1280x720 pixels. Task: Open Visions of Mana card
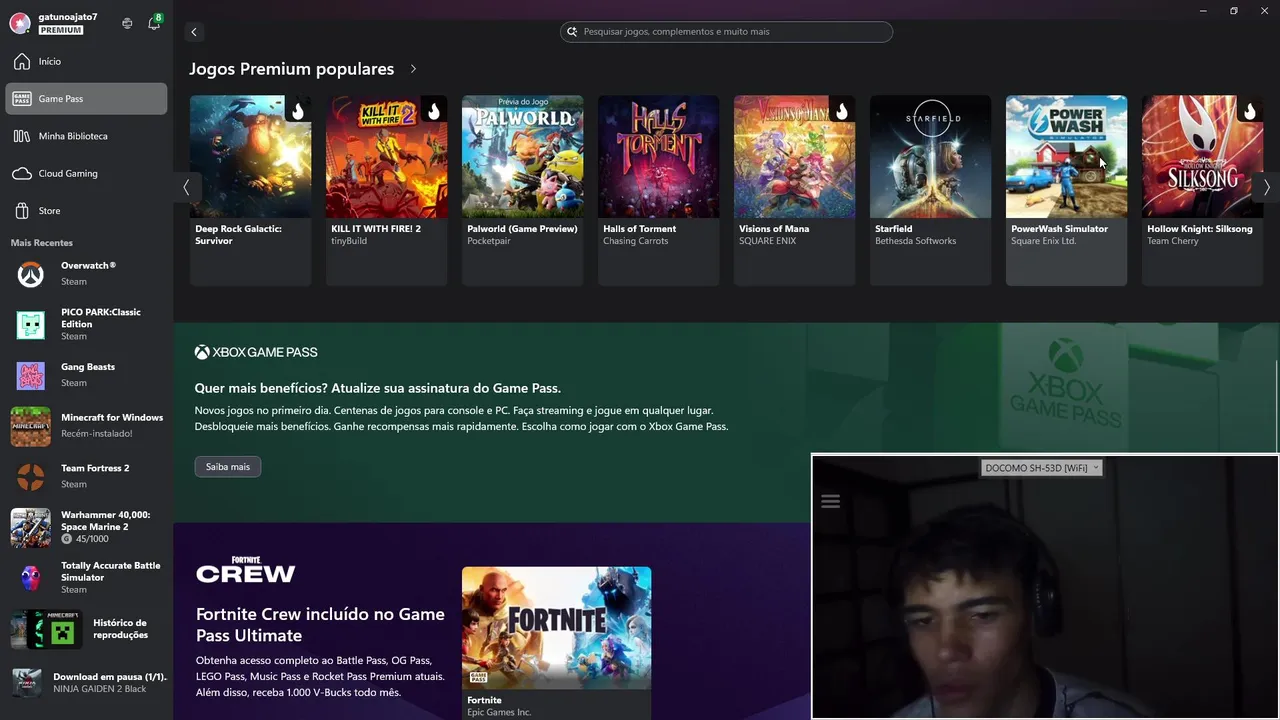point(794,190)
